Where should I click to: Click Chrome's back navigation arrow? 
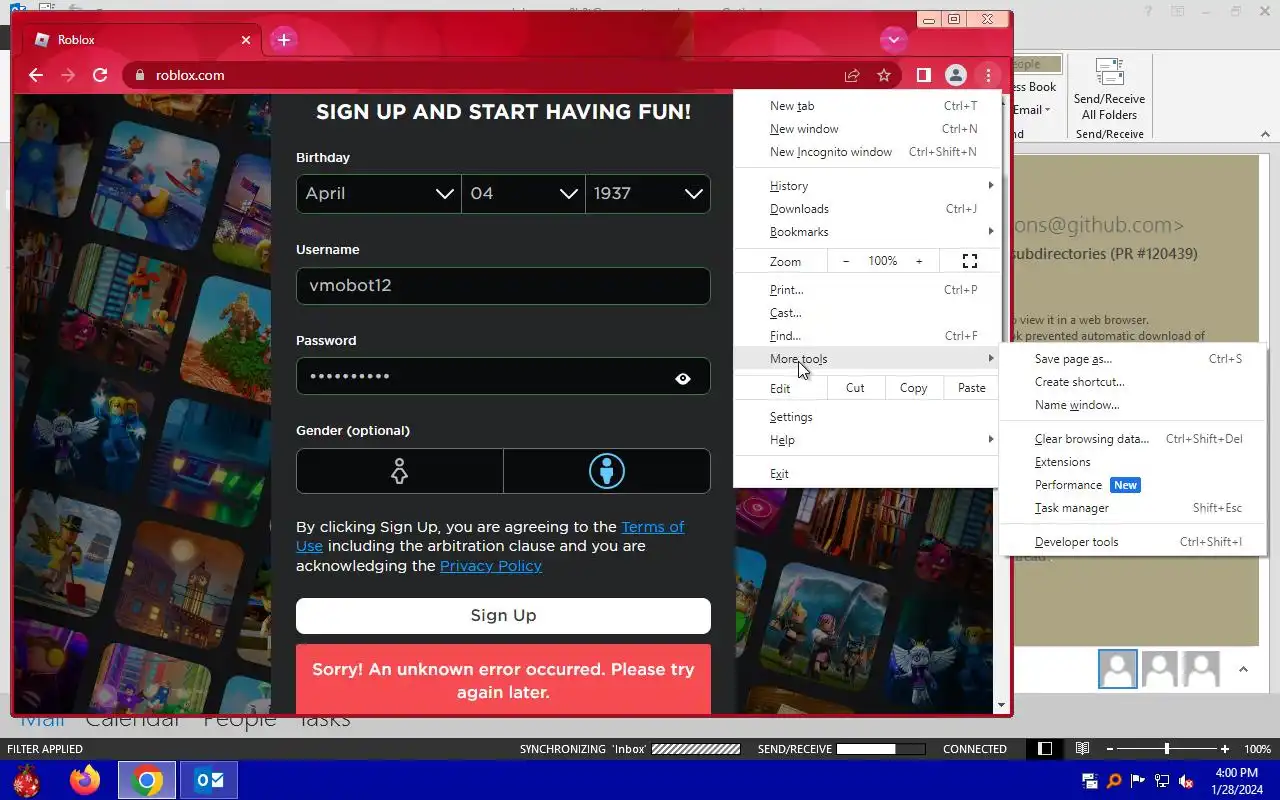(x=36, y=75)
